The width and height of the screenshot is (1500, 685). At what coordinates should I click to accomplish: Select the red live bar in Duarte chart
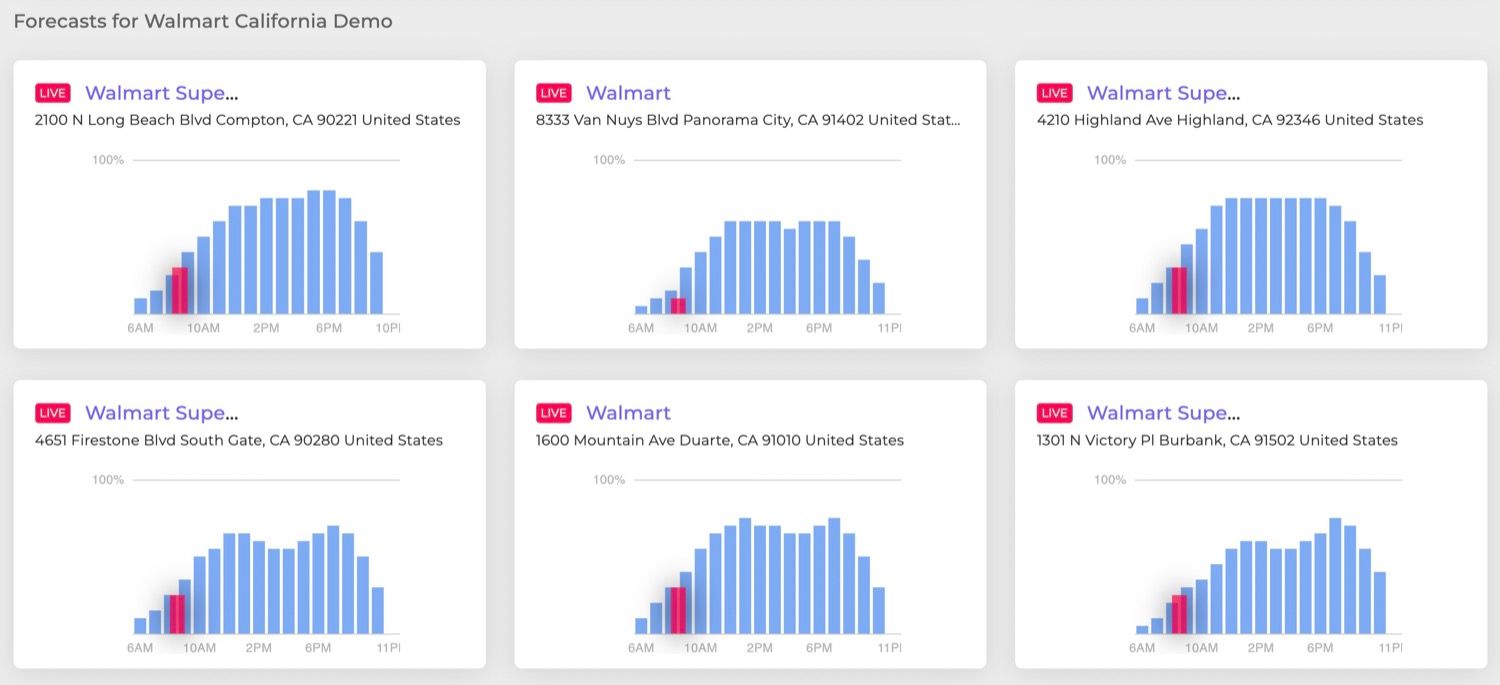pyautogui.click(x=678, y=610)
